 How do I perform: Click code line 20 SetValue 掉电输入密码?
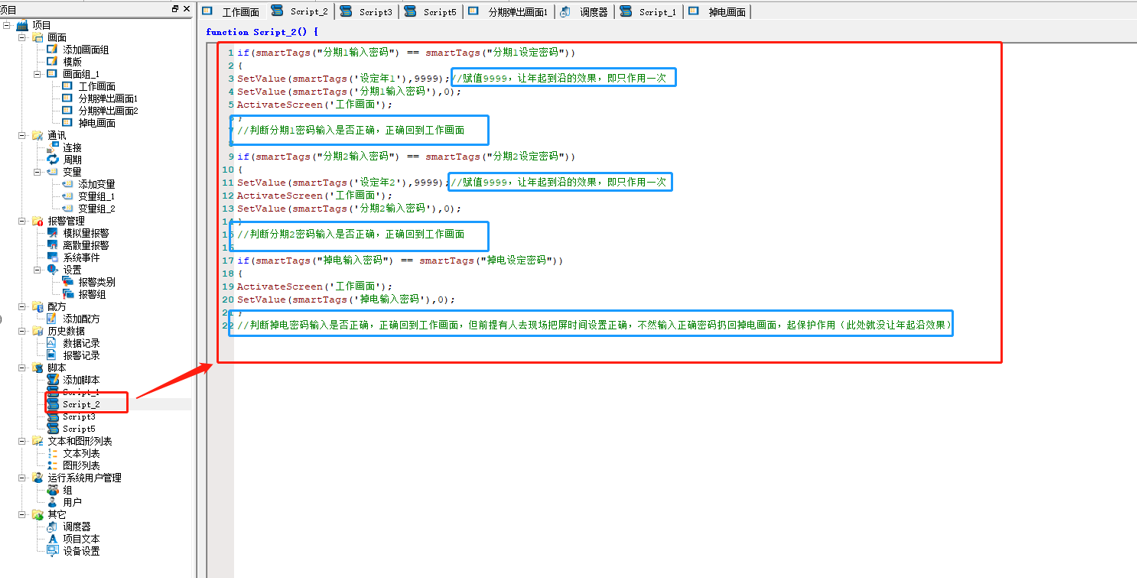tap(346, 299)
